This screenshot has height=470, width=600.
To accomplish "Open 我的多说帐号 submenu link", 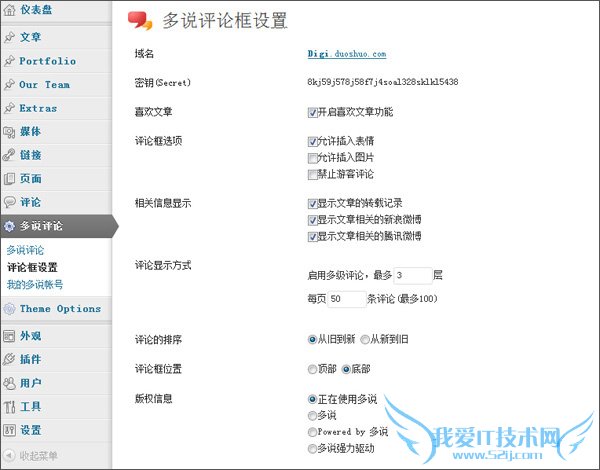I will (x=35, y=284).
